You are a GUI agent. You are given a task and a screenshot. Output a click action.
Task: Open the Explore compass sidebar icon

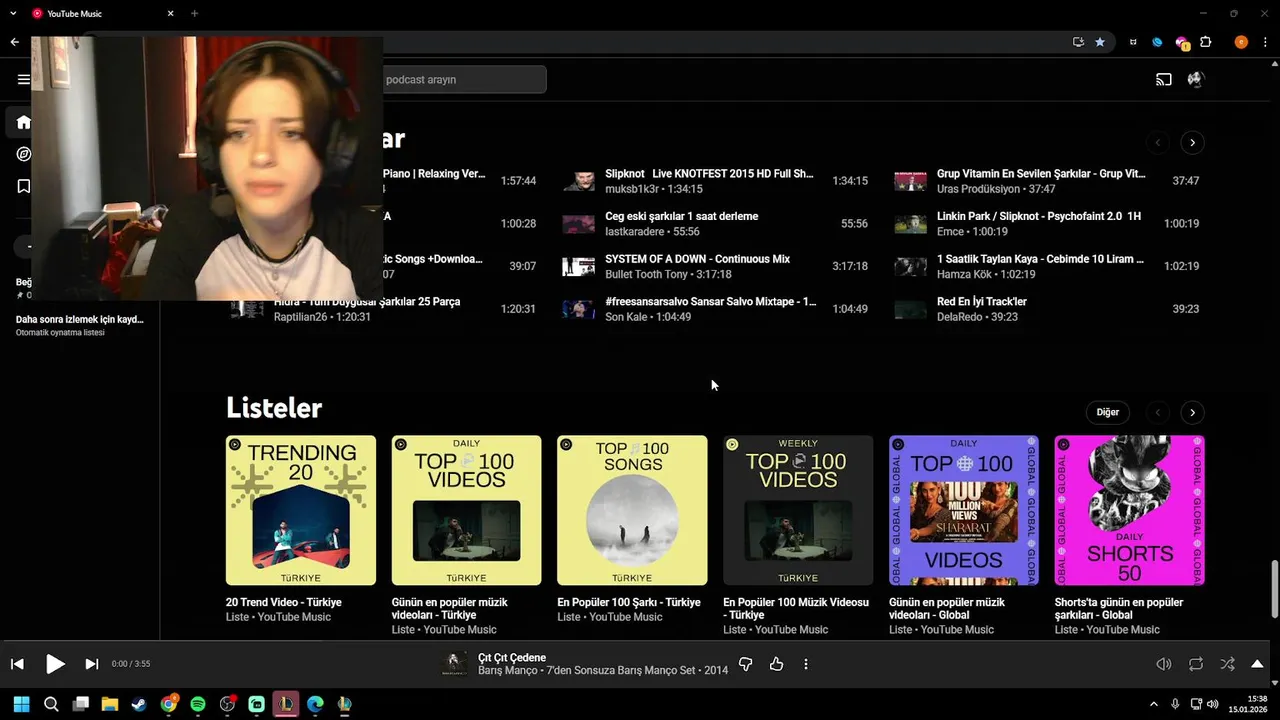[x=23, y=154]
